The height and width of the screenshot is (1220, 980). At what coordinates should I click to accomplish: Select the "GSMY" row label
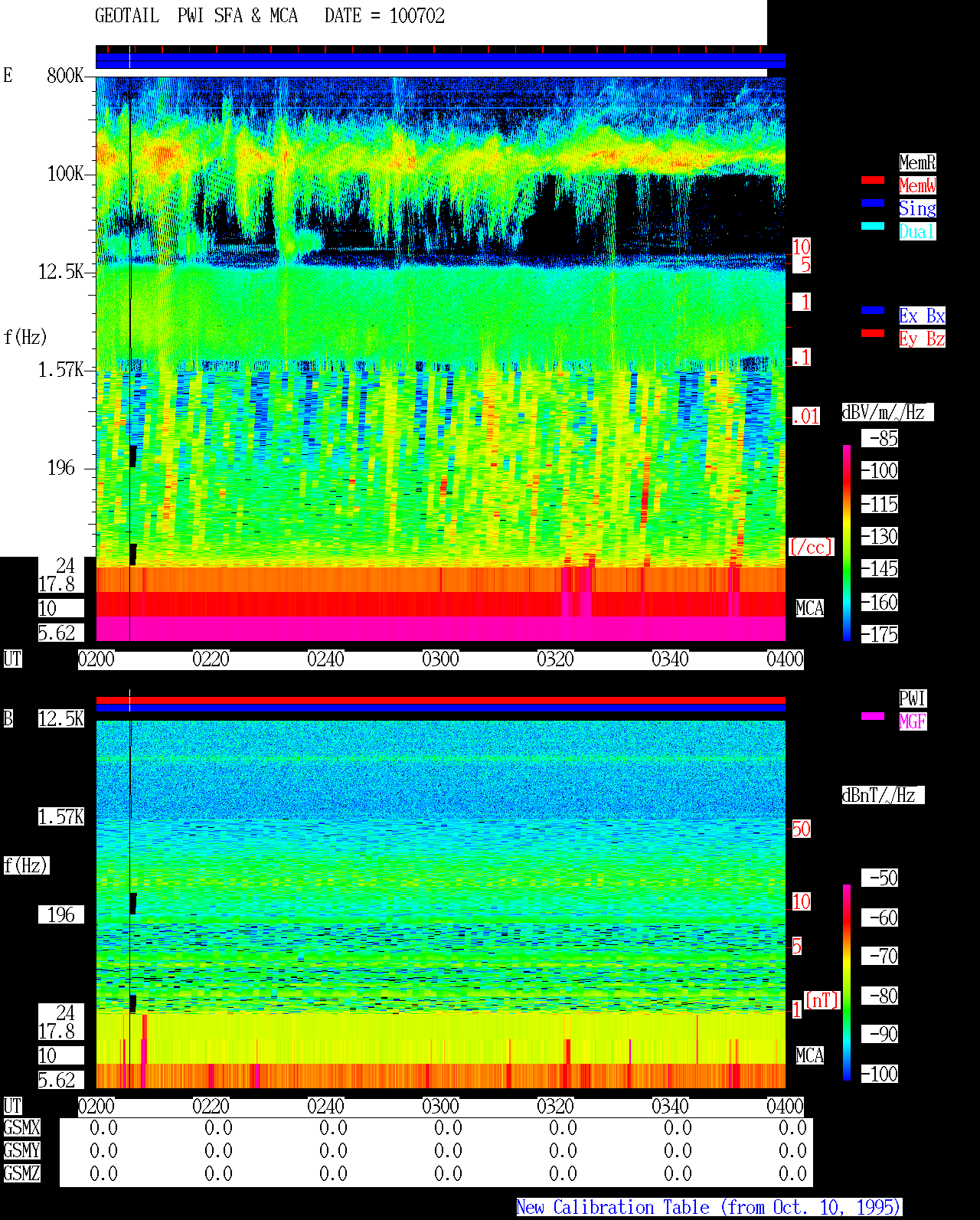[21, 1150]
